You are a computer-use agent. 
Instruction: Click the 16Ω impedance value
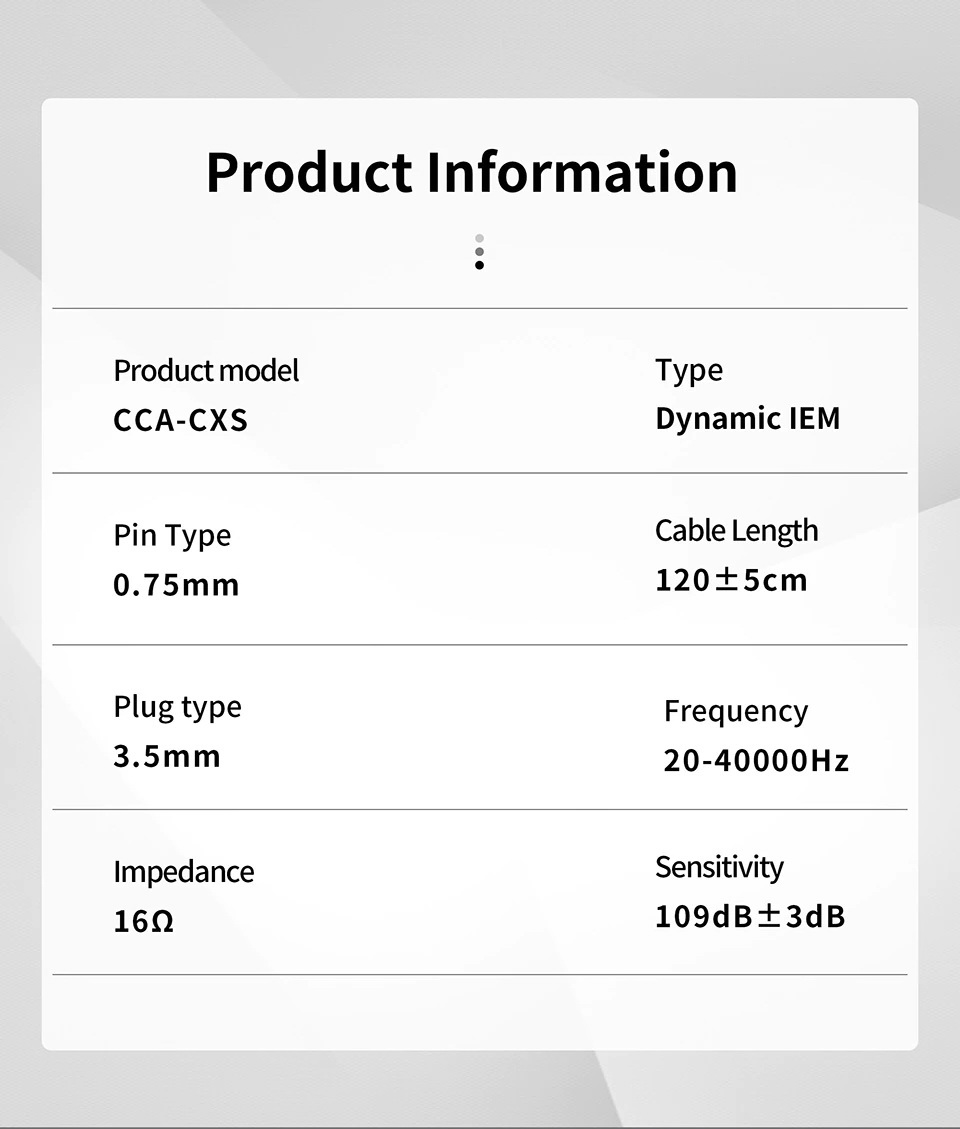point(144,921)
